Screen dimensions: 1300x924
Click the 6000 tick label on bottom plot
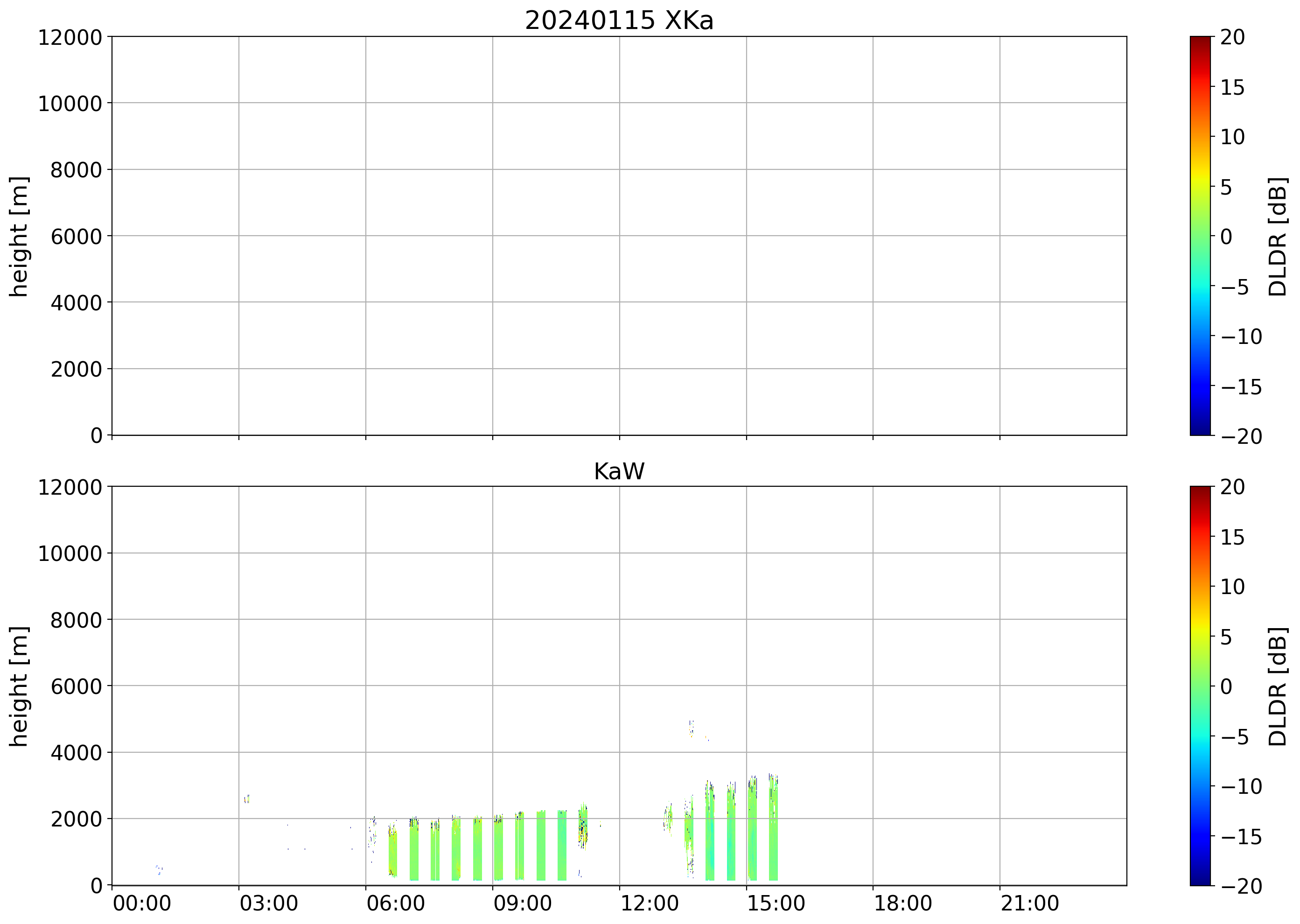click(x=76, y=687)
